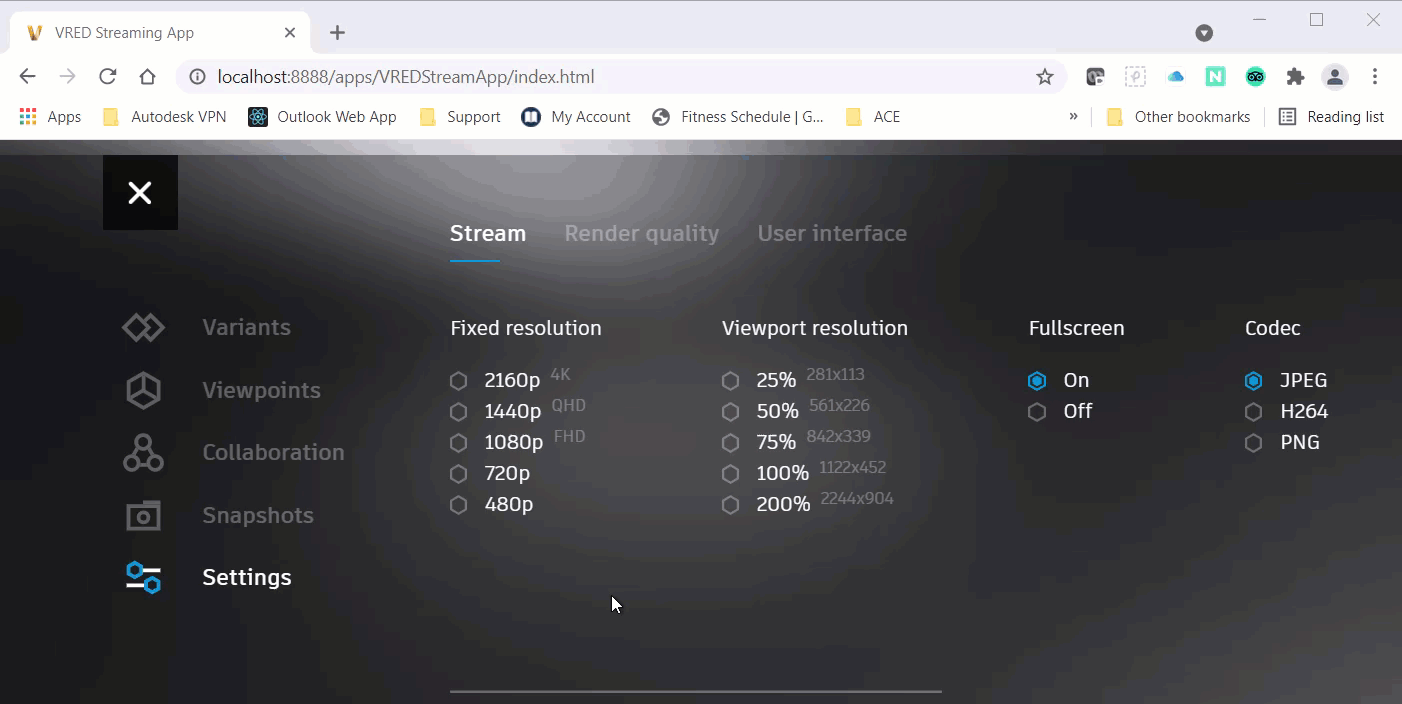Open the Chrome extensions puzzle icon

1295,77
